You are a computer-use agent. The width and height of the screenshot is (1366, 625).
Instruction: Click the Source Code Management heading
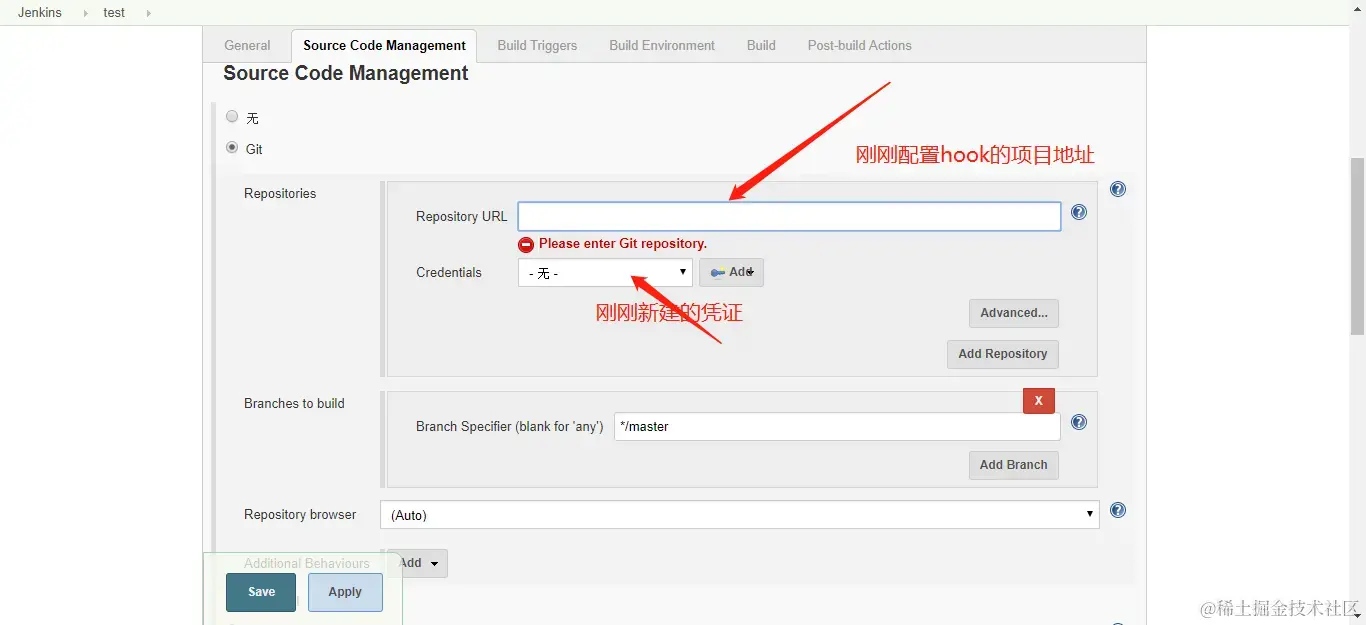[346, 73]
